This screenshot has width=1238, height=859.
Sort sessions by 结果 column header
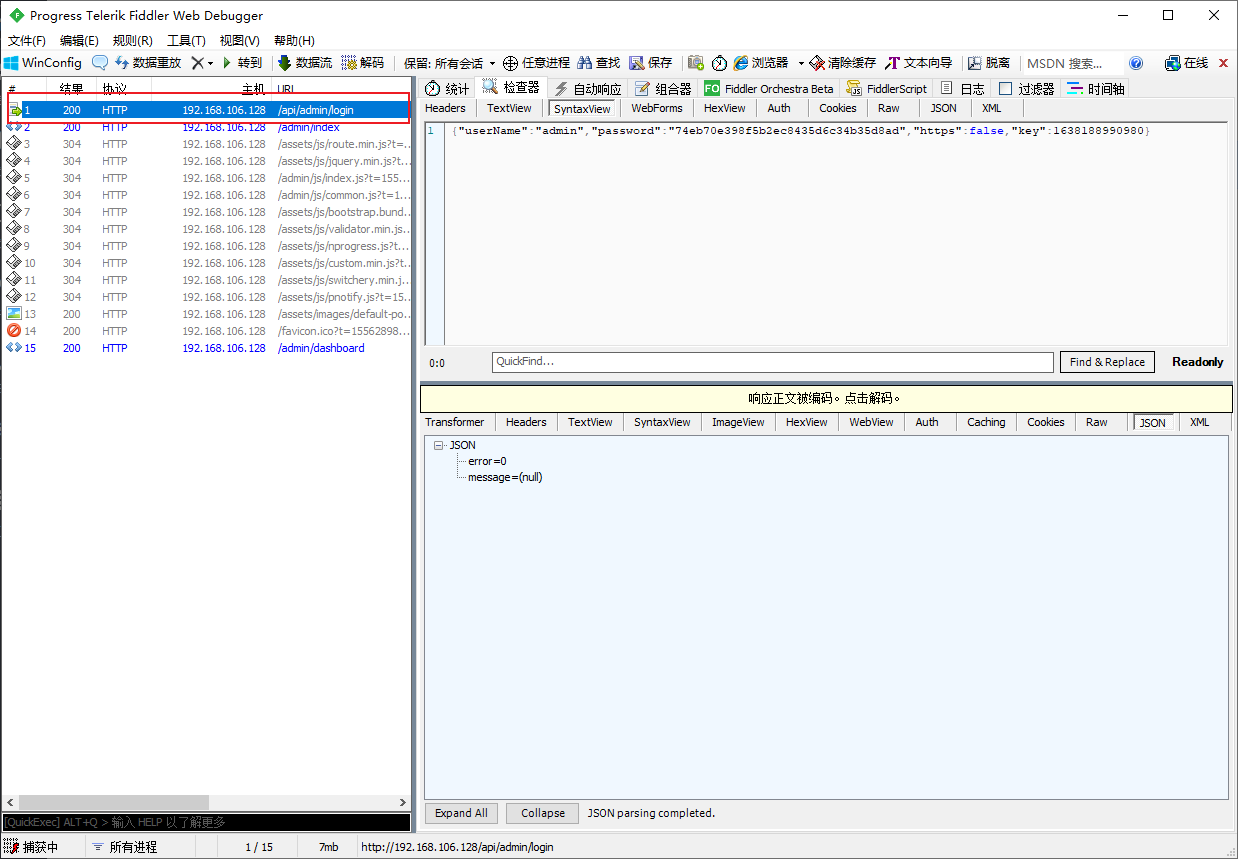coord(72,89)
